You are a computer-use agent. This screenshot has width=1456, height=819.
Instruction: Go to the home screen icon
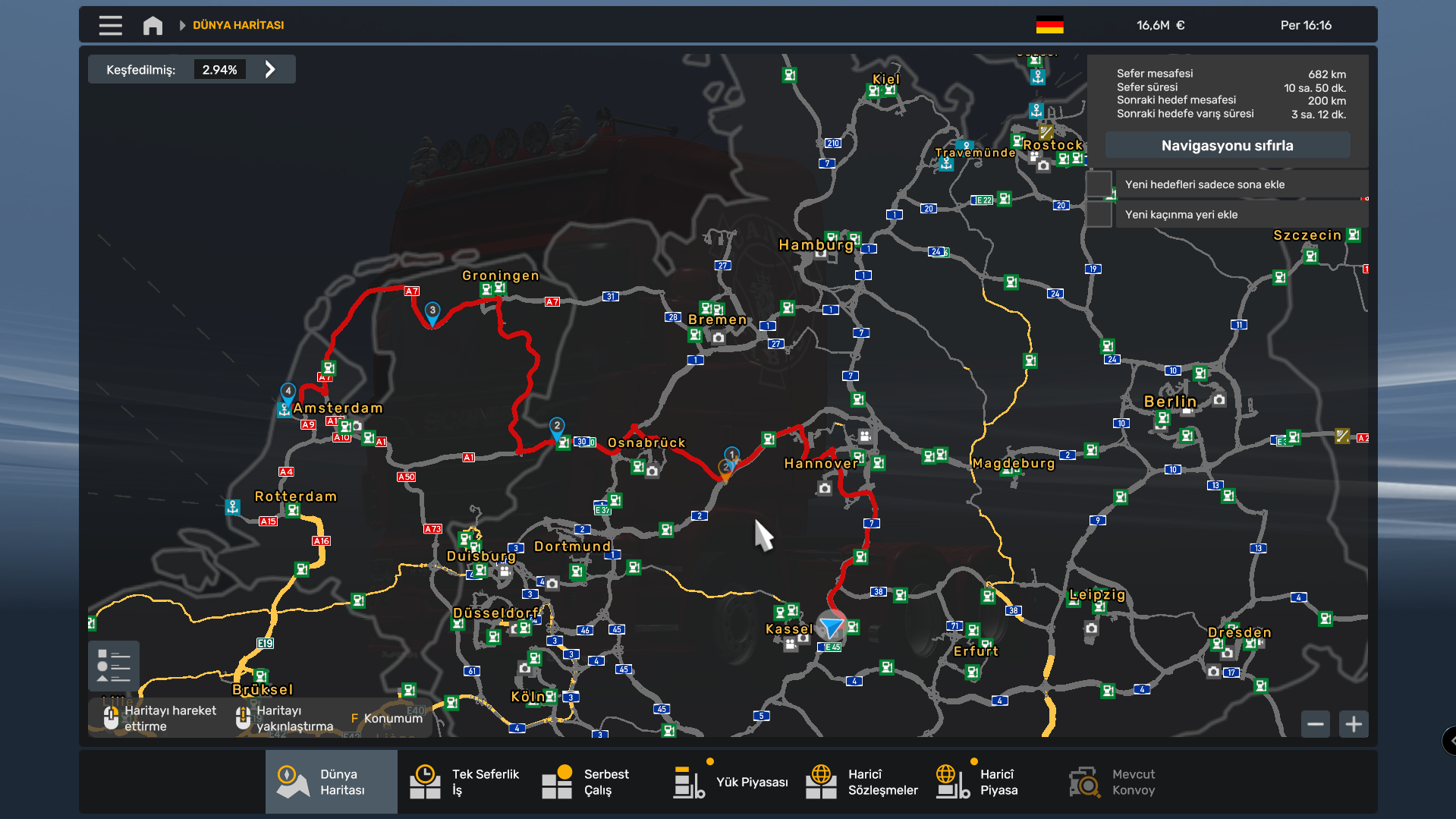(x=153, y=25)
